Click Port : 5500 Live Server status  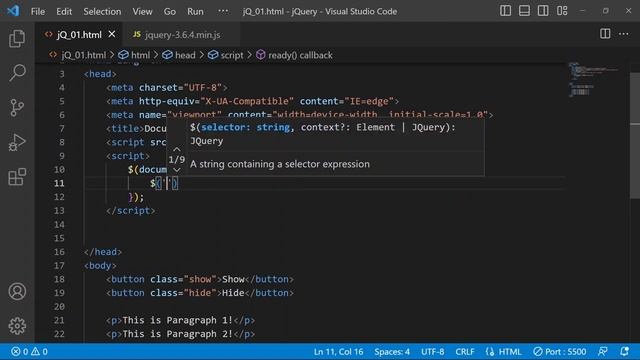[x=560, y=351]
